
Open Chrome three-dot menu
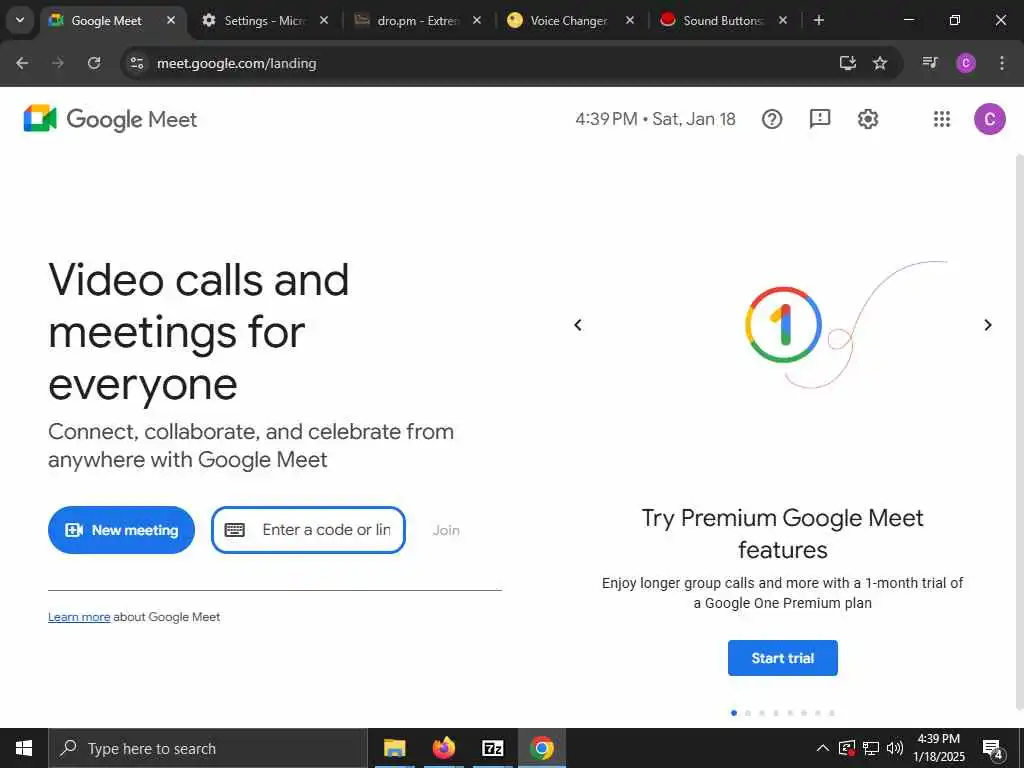tap(1001, 63)
